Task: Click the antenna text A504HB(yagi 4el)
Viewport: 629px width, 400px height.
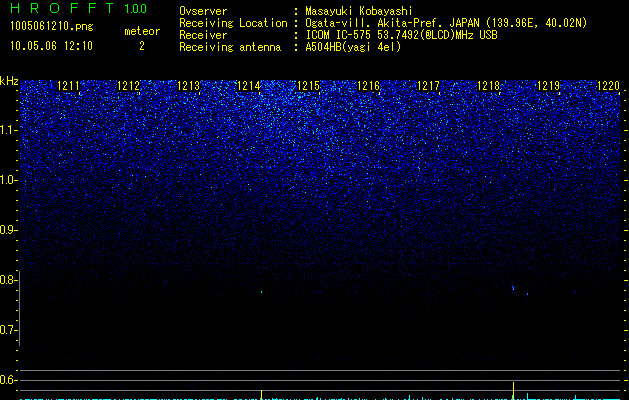Action: pyautogui.click(x=353, y=47)
